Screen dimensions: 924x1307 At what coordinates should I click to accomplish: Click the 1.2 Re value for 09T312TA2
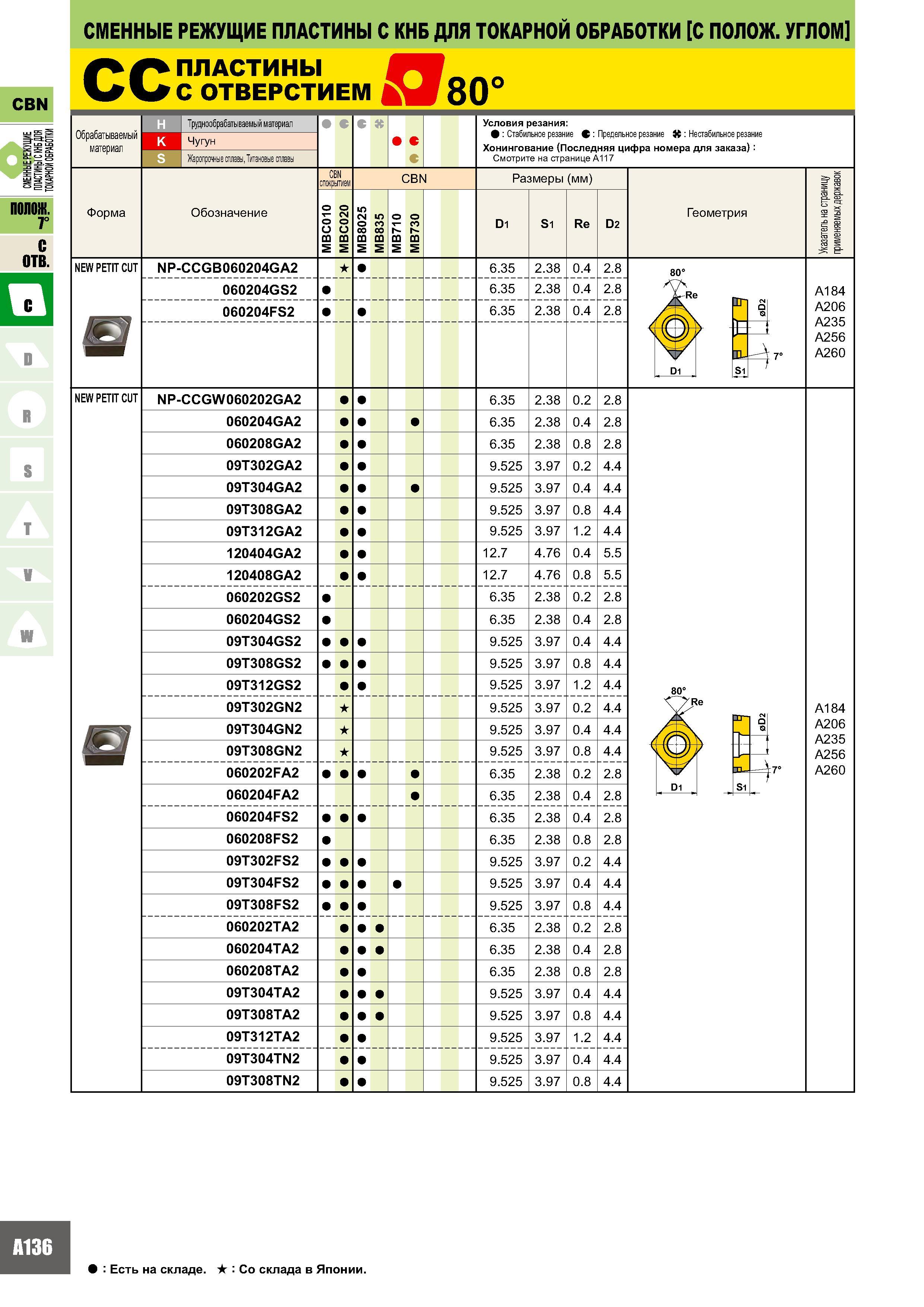[x=582, y=1038]
